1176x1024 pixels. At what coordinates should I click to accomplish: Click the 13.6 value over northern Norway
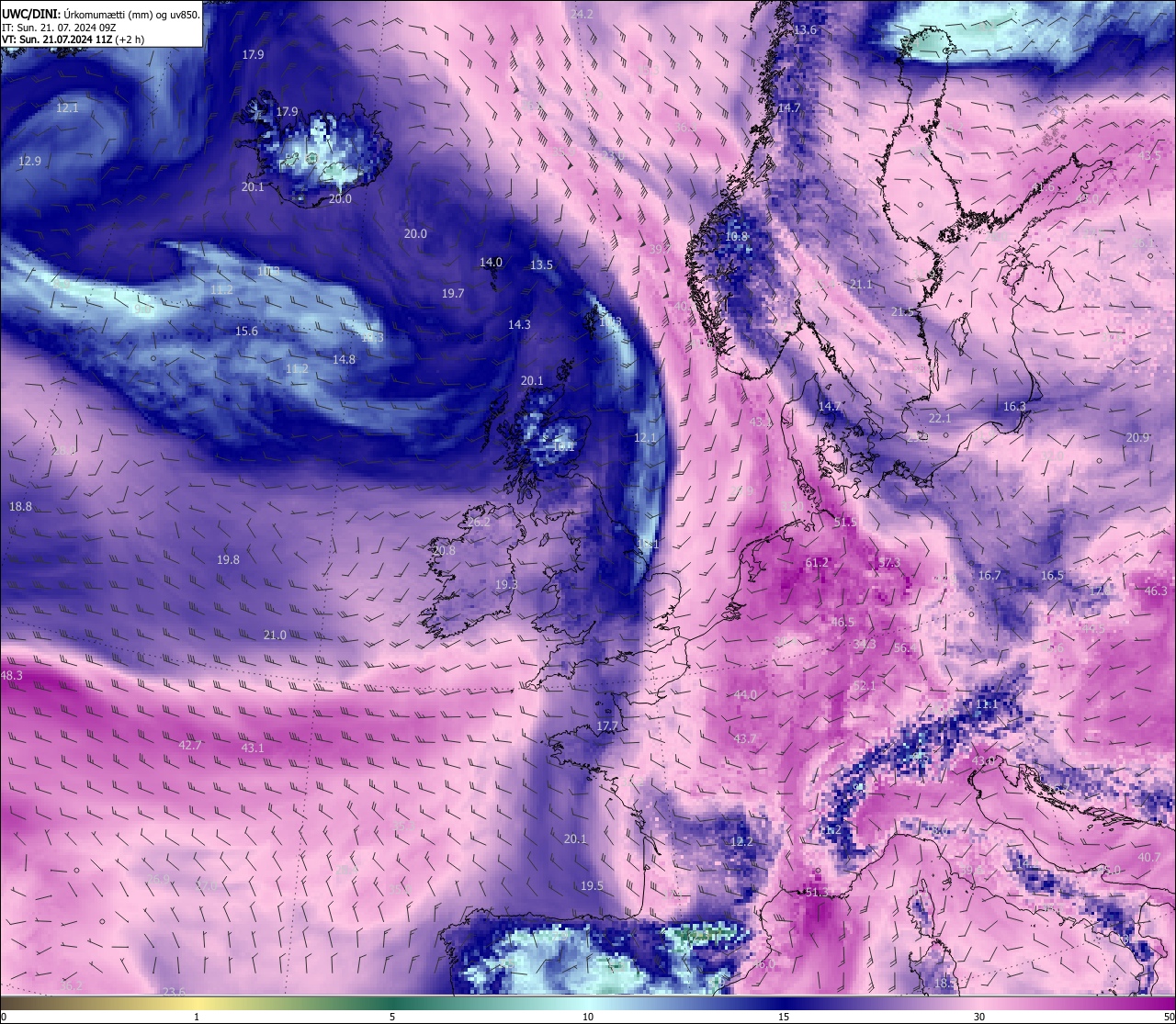coord(806,30)
